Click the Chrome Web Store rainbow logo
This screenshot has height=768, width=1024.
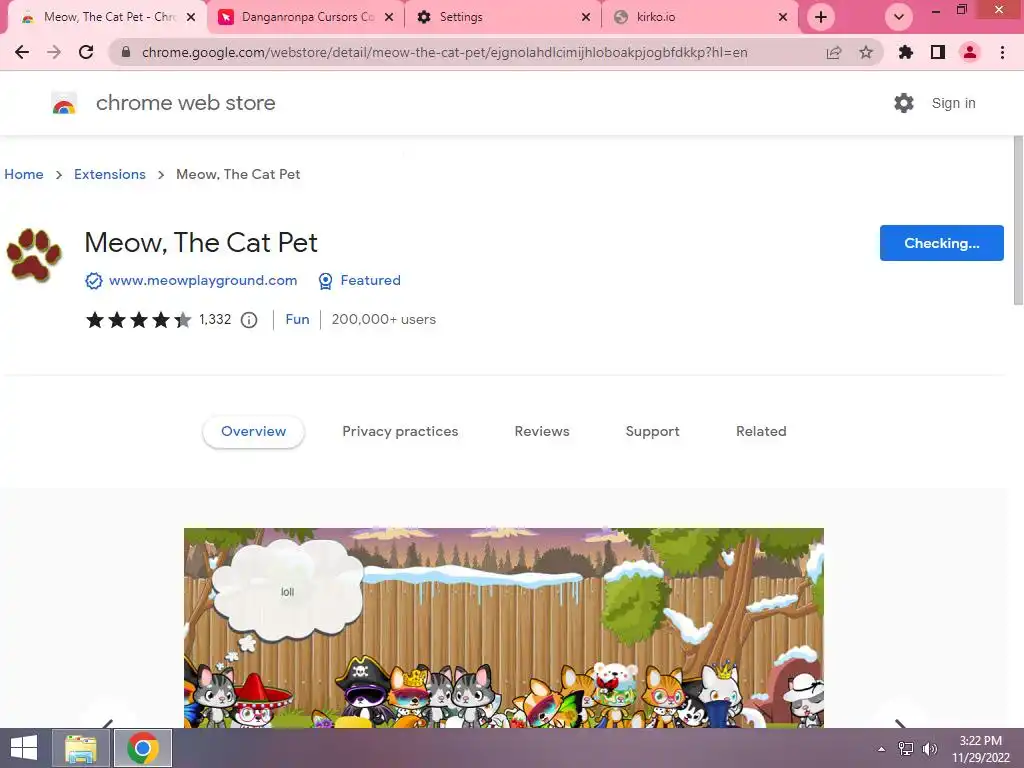tap(64, 103)
